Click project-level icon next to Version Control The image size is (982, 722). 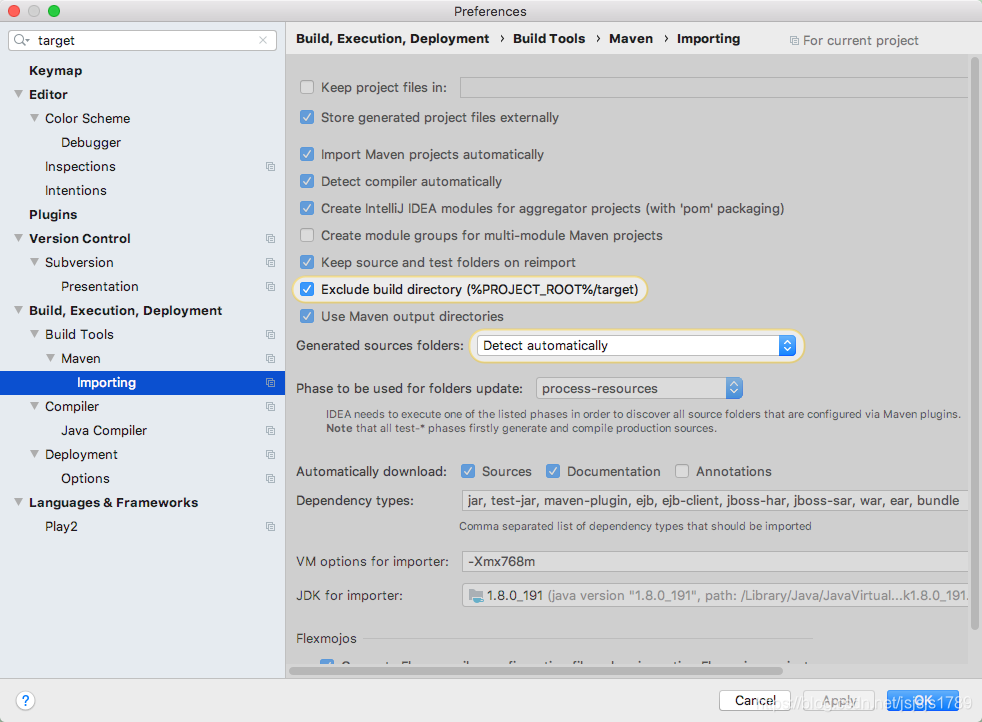point(271,239)
